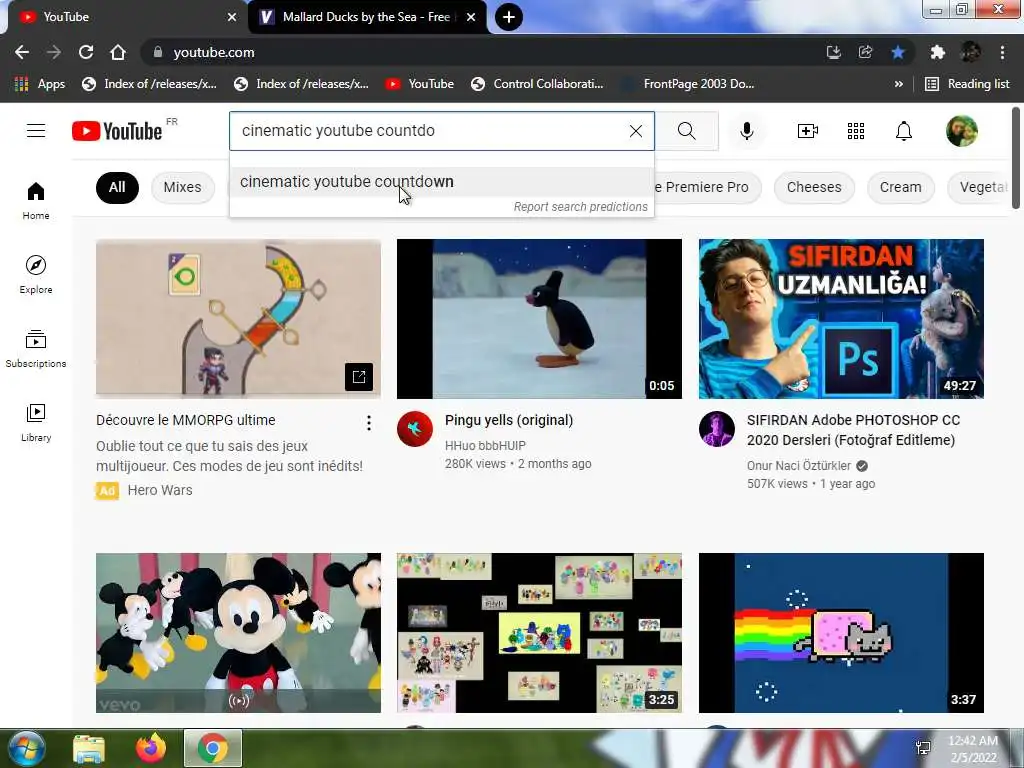This screenshot has height=768, width=1024.
Task: Open Chrome's three-dot menu
Action: click(x=1002, y=52)
